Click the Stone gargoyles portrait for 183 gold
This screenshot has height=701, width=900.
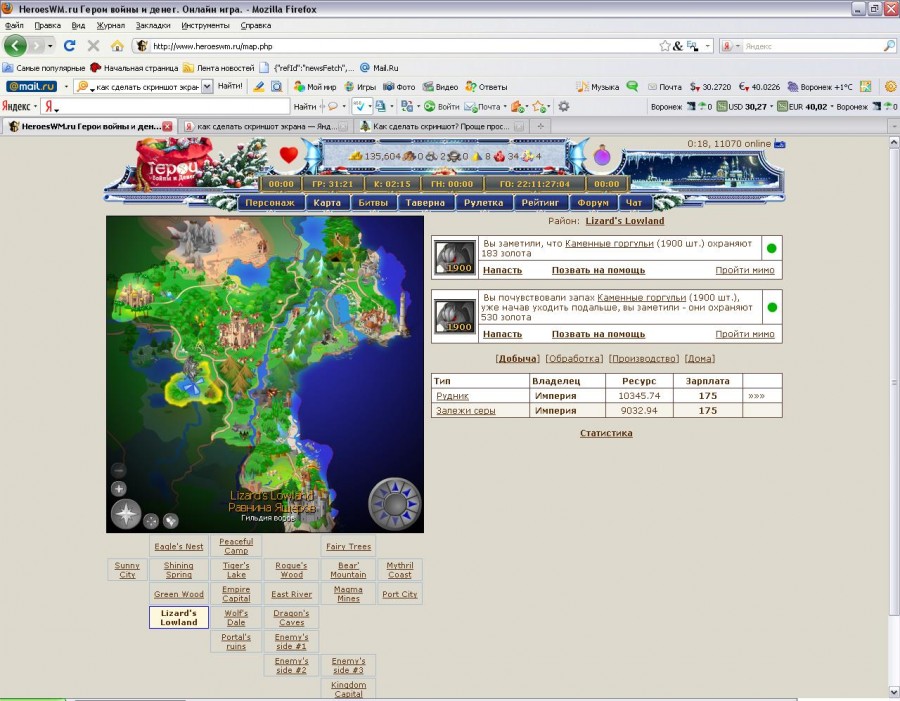coord(455,258)
